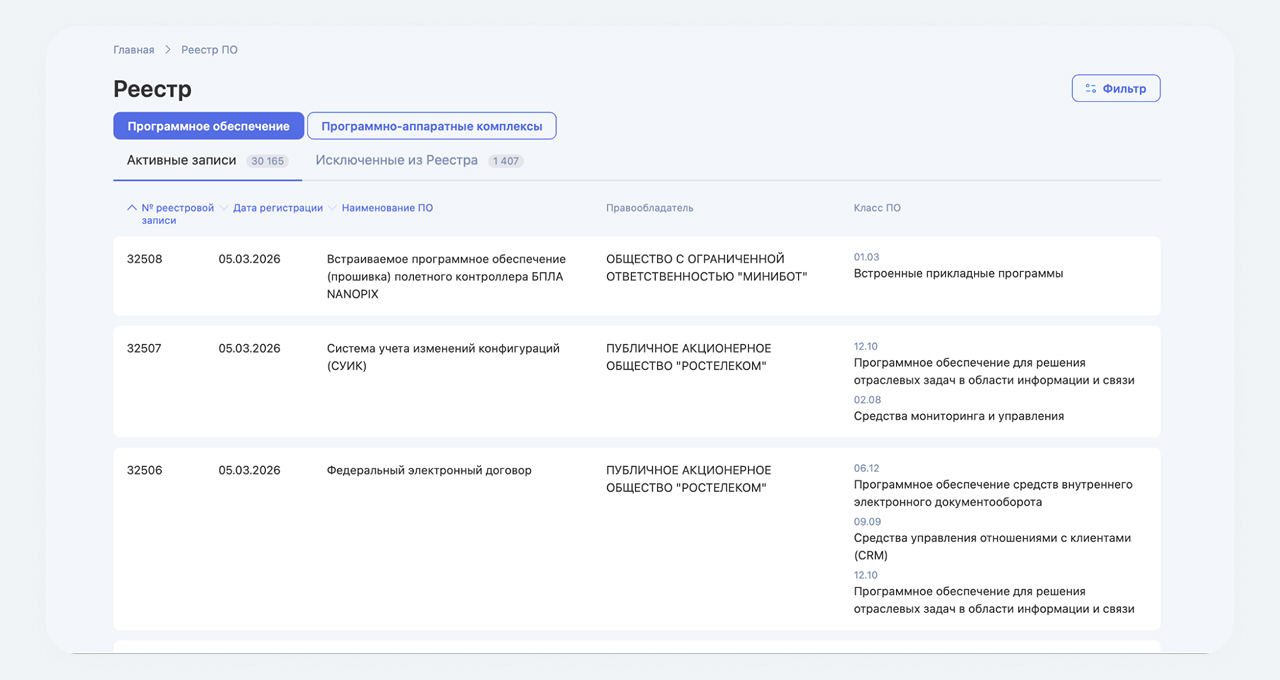Click the Класс ПО column header

(x=877, y=208)
